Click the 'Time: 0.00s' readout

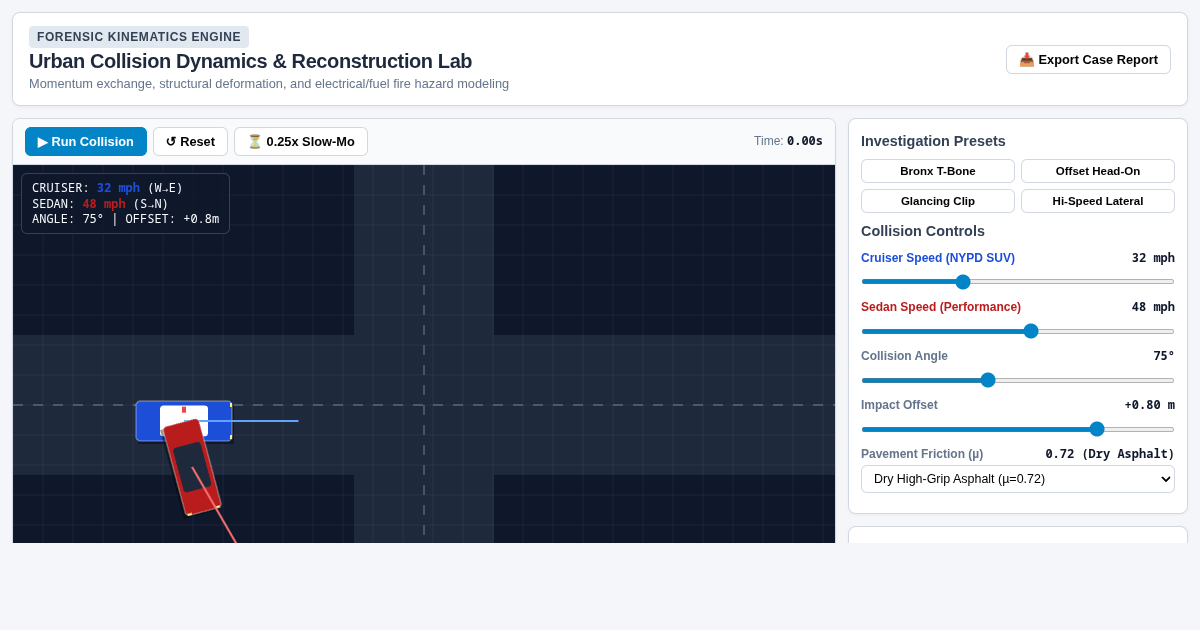tap(788, 141)
